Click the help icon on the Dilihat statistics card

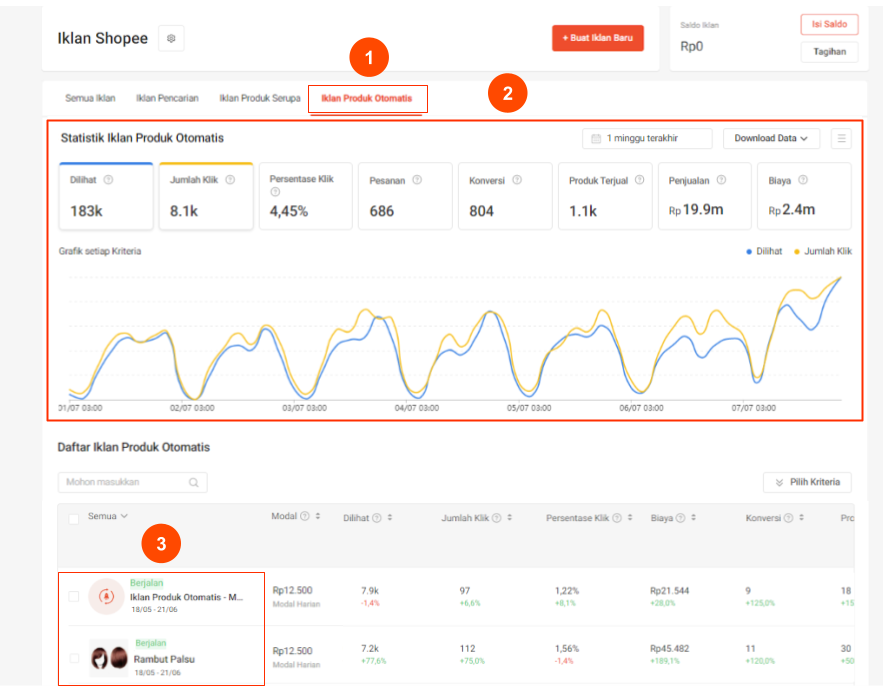click(x=109, y=180)
